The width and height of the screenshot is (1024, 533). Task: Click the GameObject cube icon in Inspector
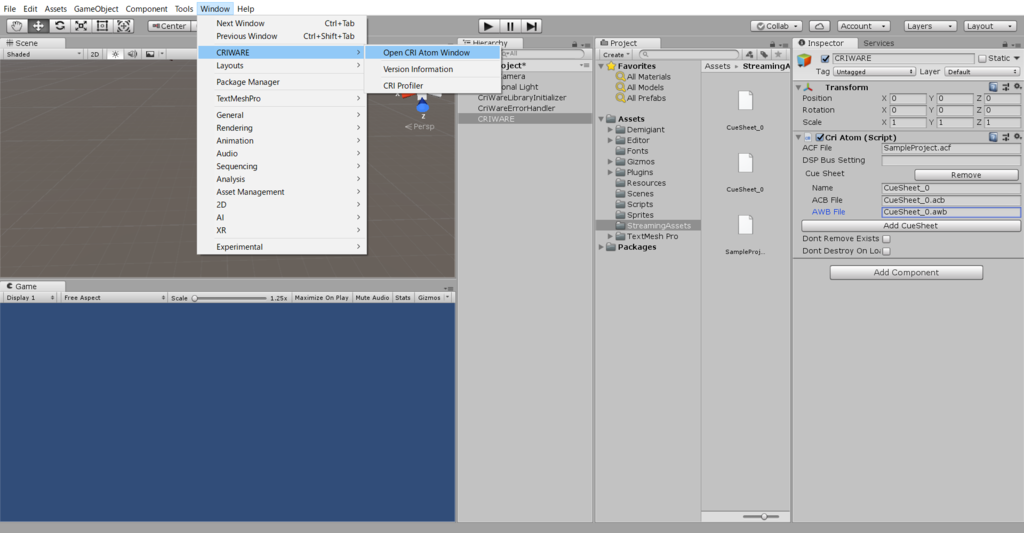coord(805,60)
